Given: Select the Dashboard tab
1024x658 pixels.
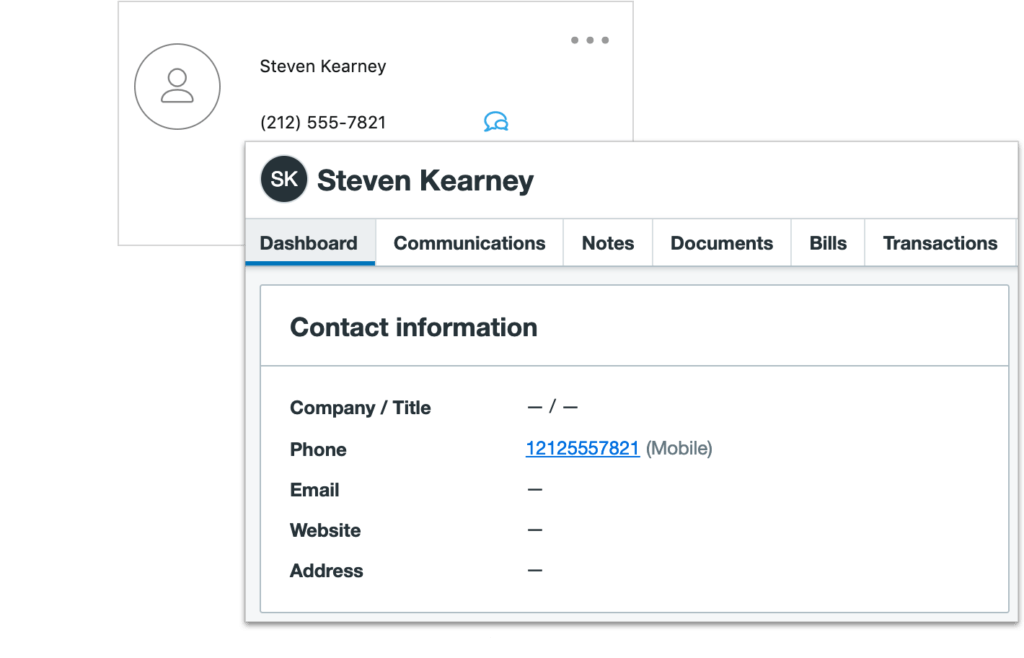Looking at the screenshot, I should click(309, 242).
